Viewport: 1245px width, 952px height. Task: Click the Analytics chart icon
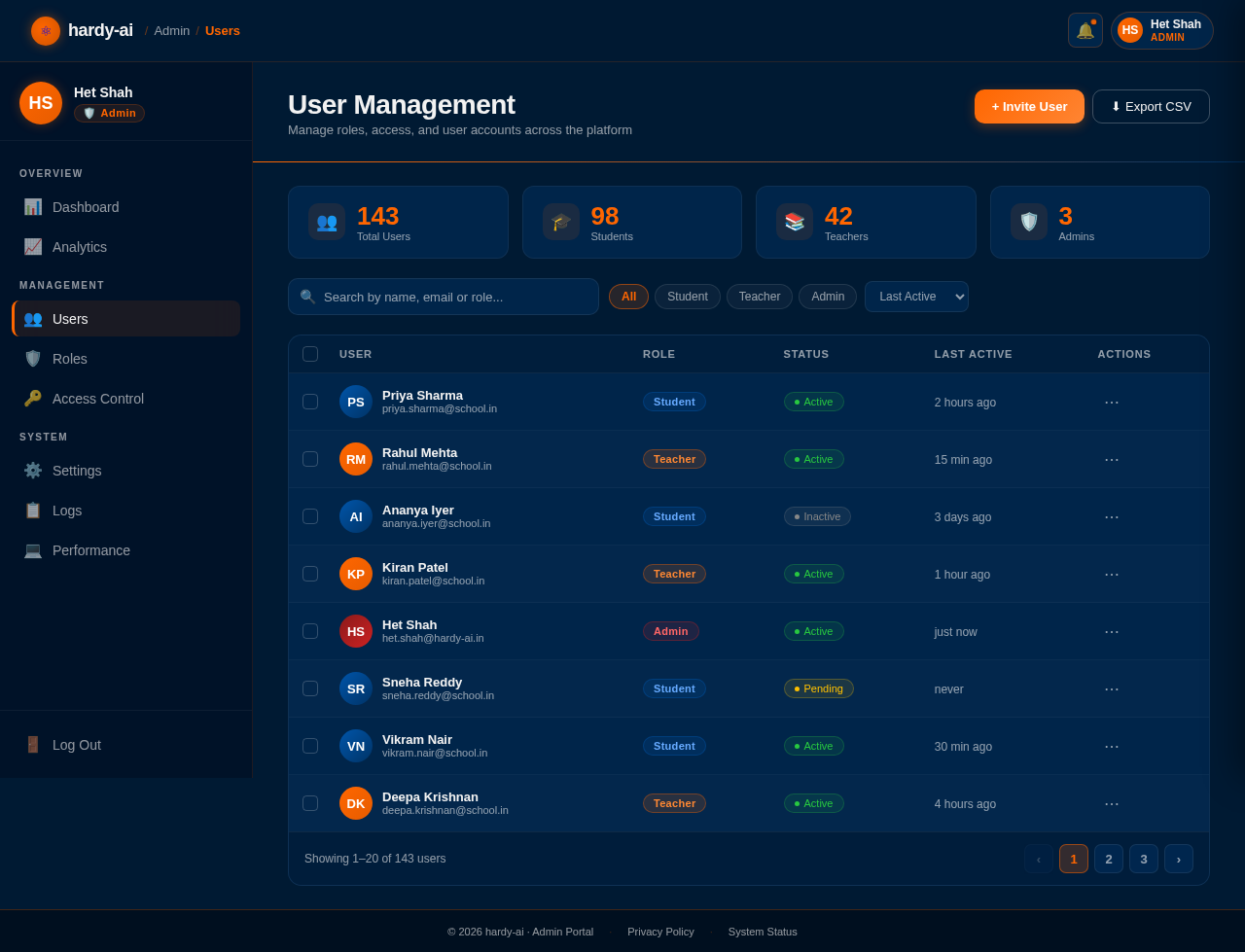32,246
